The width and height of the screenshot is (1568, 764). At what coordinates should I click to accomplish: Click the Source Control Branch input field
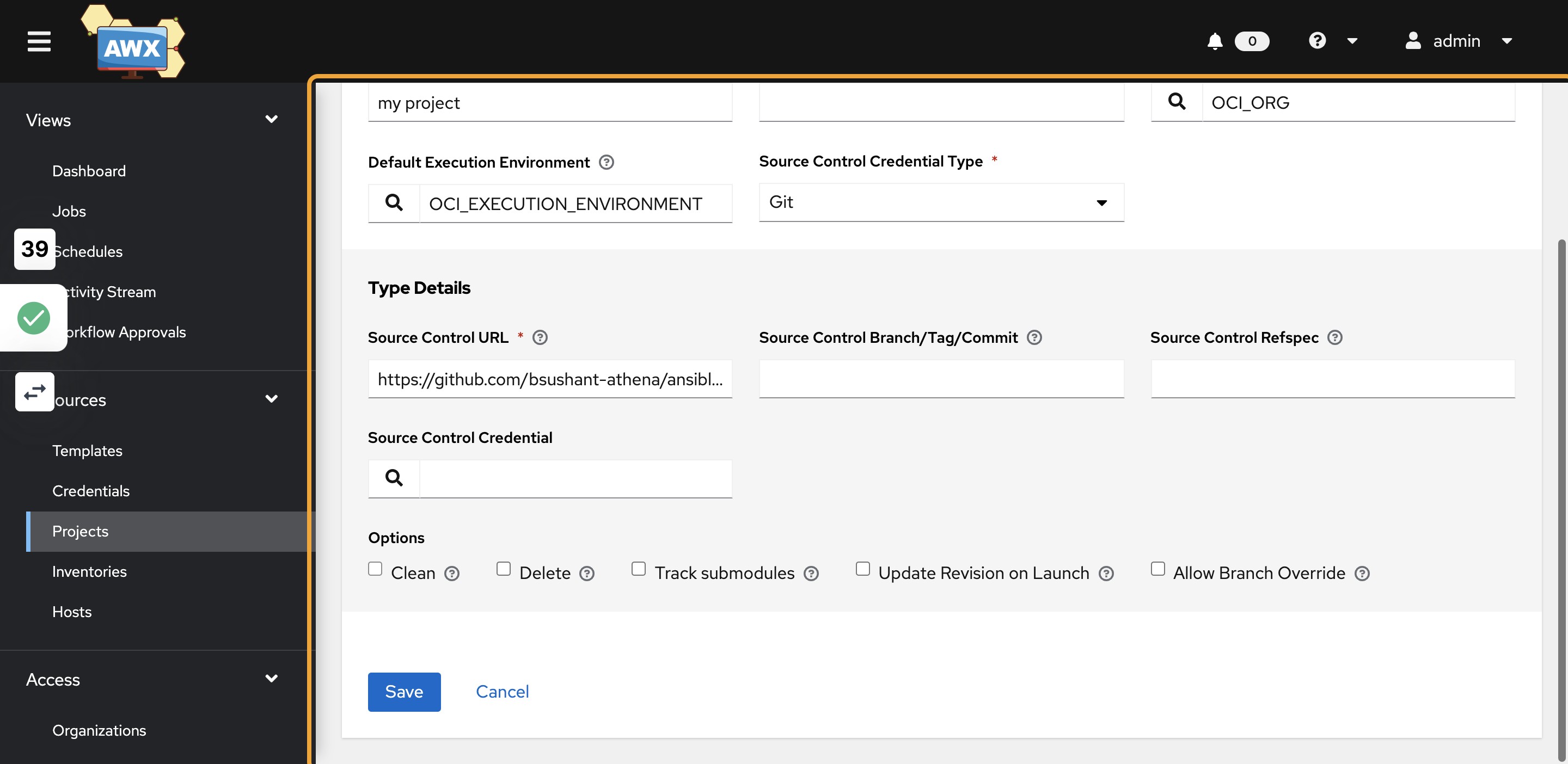point(941,378)
